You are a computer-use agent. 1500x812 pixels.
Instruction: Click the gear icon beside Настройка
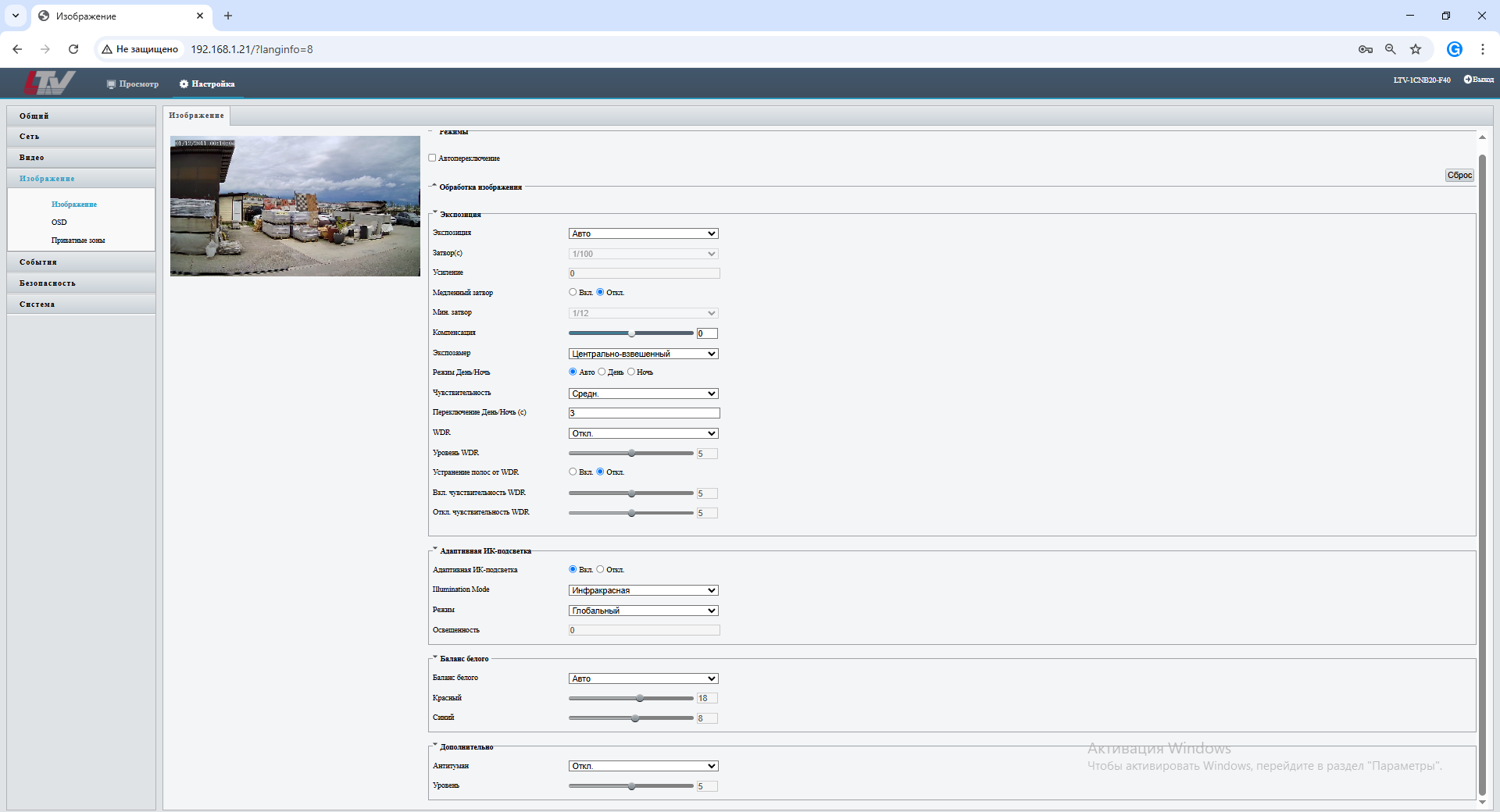(x=184, y=84)
